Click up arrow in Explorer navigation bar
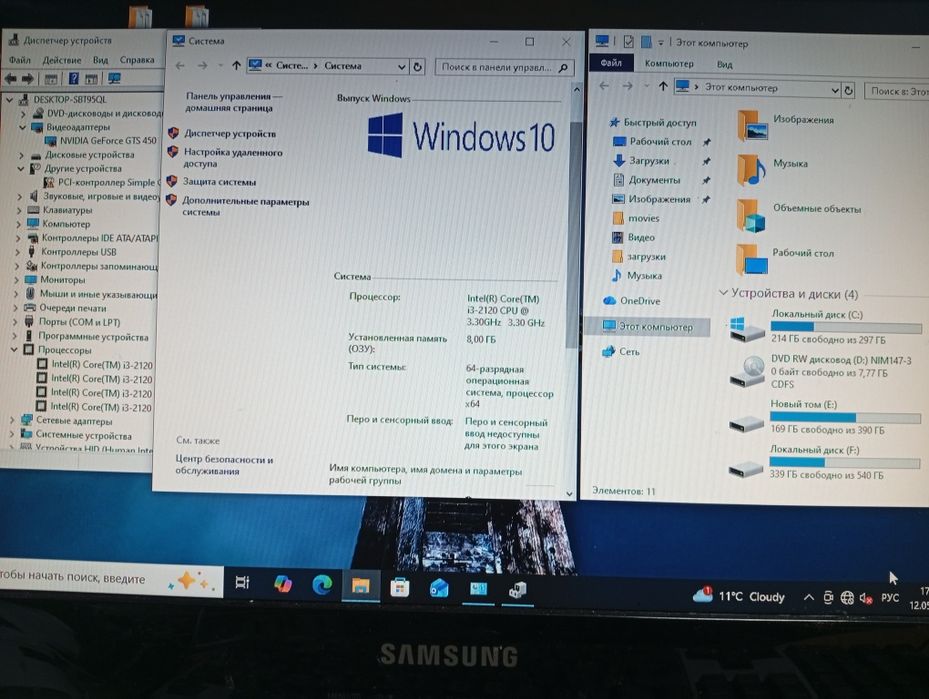929x699 pixels. 664,86
